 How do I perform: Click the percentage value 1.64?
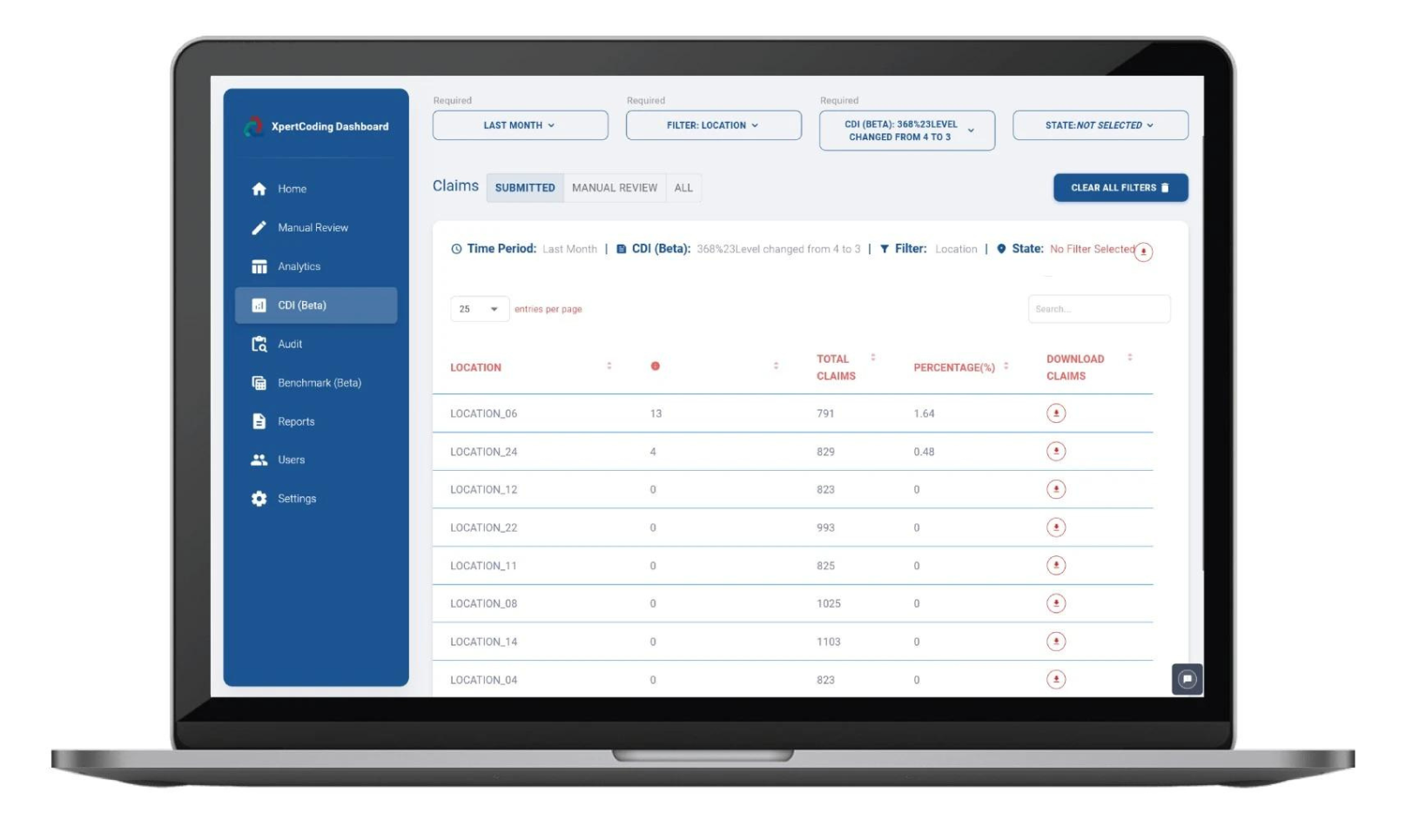point(924,413)
